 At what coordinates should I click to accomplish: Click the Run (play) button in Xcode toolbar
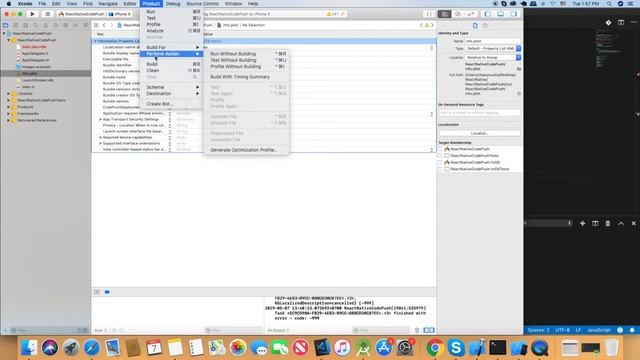(32, 14)
